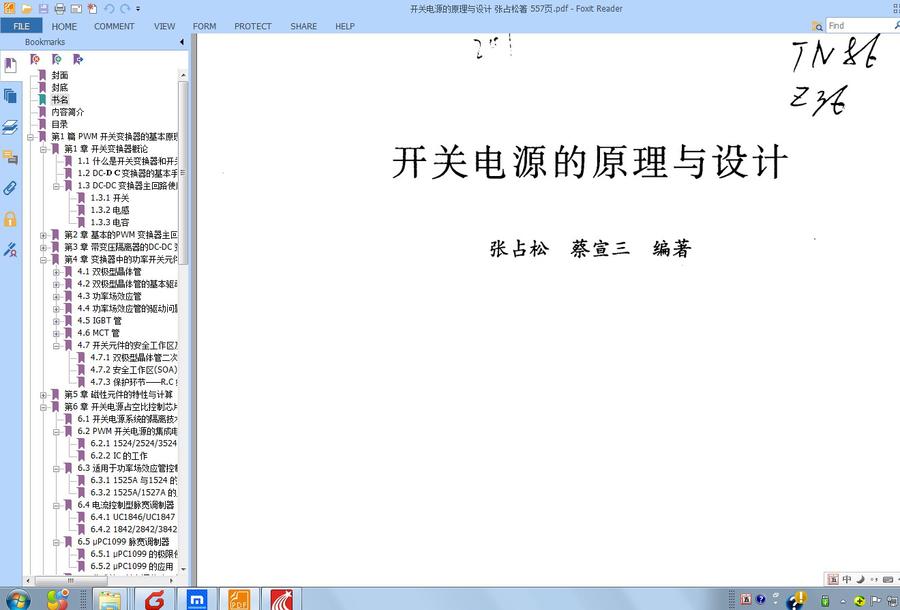This screenshot has width=900, height=610.
Task: Click the expand-current-bookmark icon above the bookmark list
Action: click(x=78, y=59)
